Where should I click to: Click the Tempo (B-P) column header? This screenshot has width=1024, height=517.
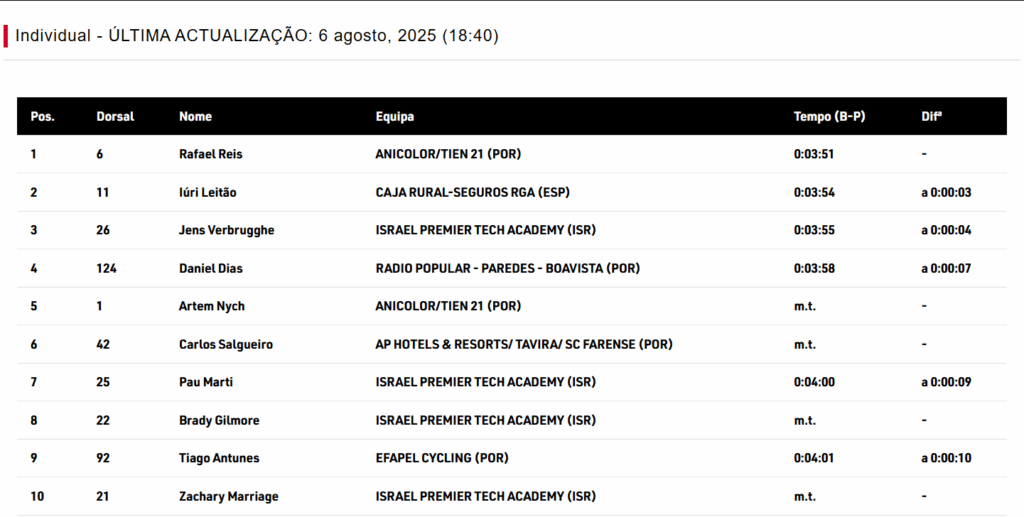(x=829, y=116)
